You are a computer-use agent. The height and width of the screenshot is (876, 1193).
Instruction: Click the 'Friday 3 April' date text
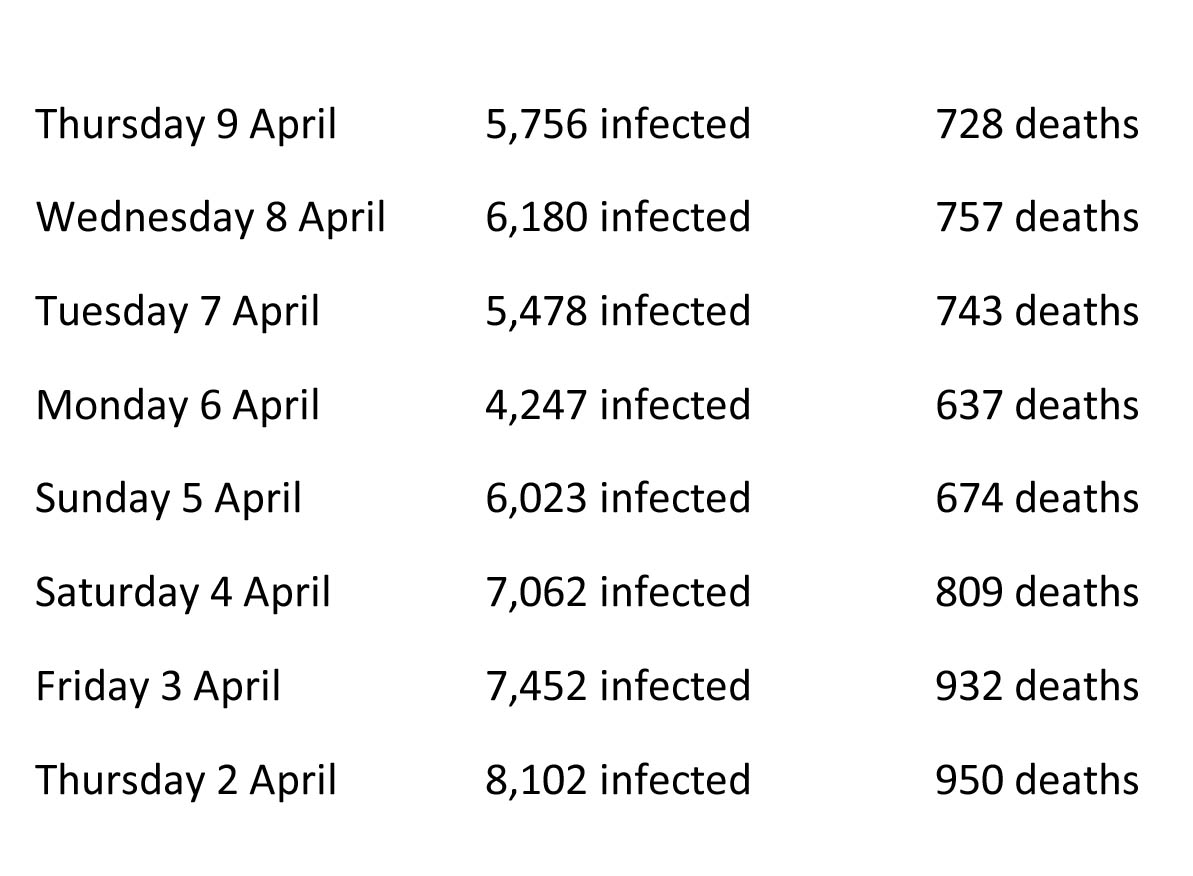click(x=158, y=686)
